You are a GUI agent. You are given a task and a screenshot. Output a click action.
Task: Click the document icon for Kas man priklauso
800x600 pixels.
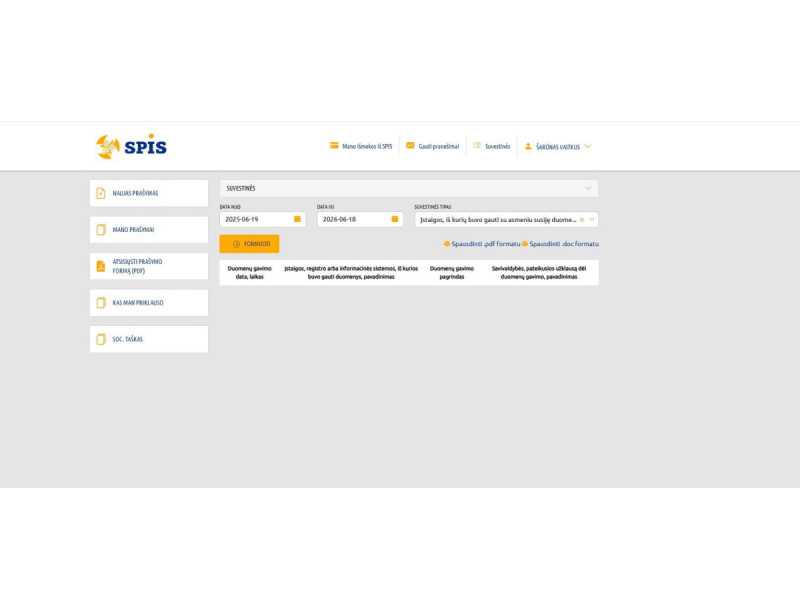click(101, 303)
